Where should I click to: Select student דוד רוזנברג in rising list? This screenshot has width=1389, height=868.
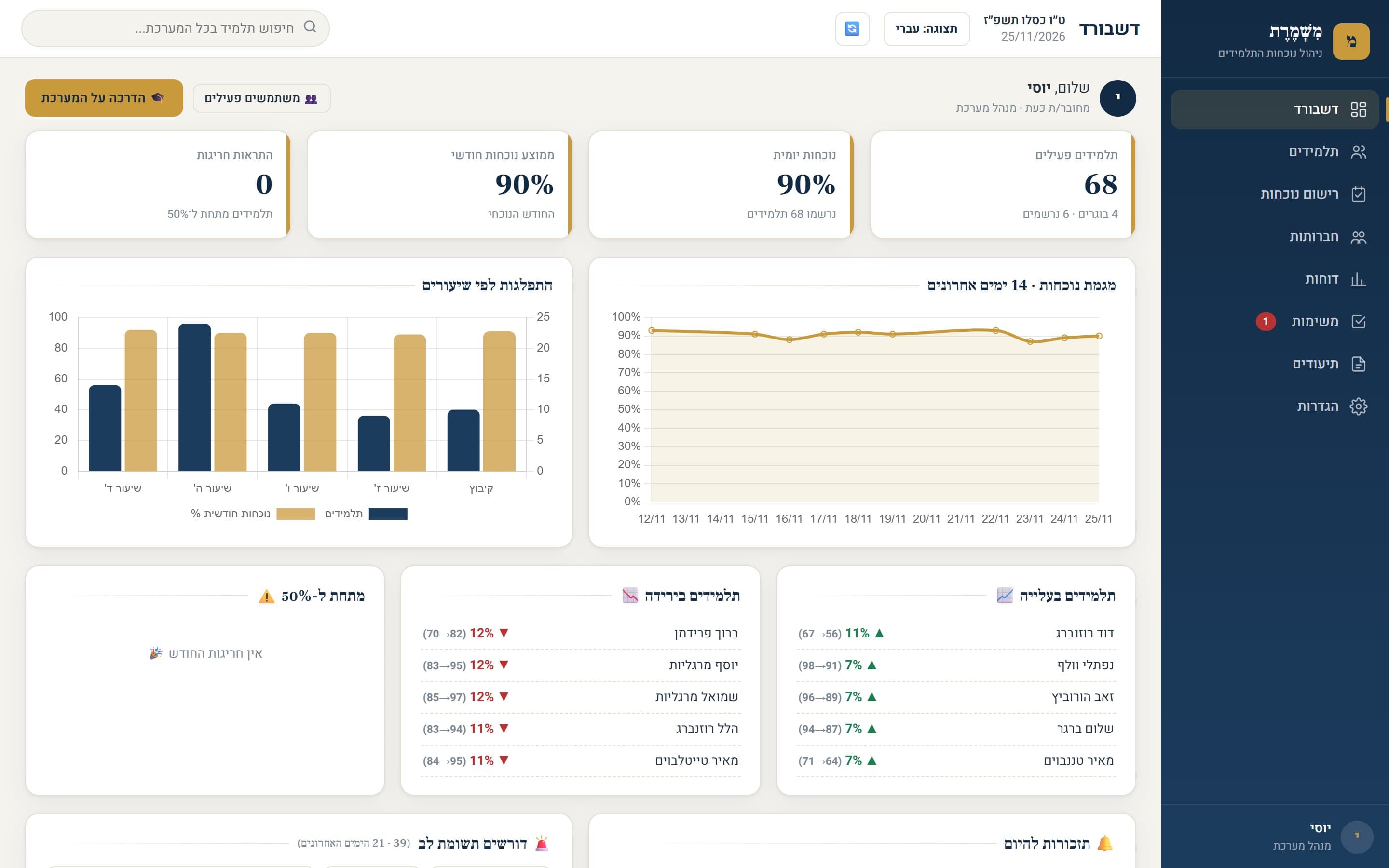[956, 633]
